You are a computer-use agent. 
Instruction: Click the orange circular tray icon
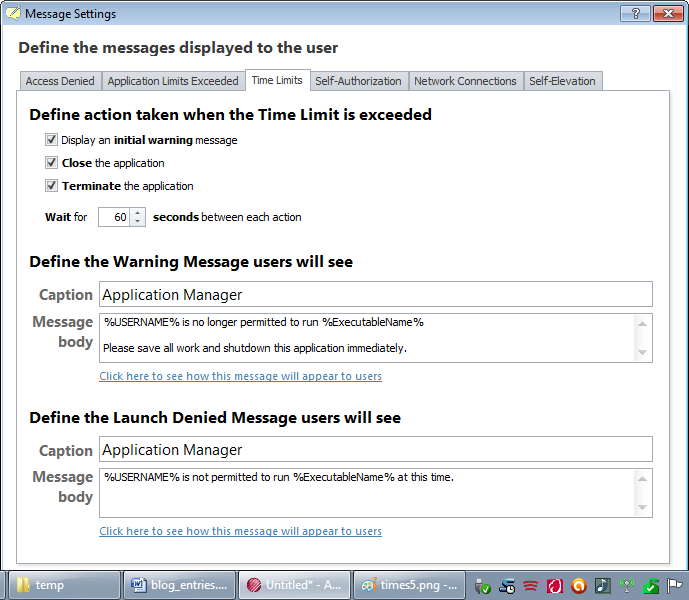(578, 586)
